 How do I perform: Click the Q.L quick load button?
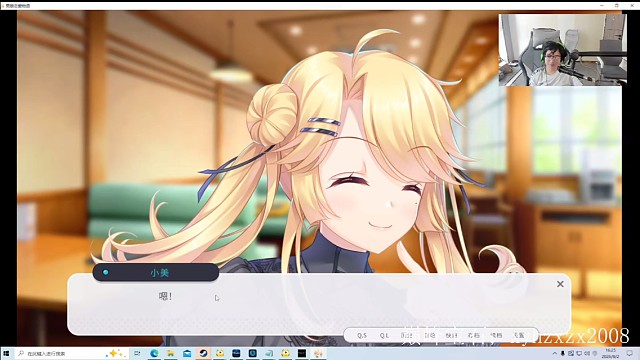pyautogui.click(x=384, y=336)
